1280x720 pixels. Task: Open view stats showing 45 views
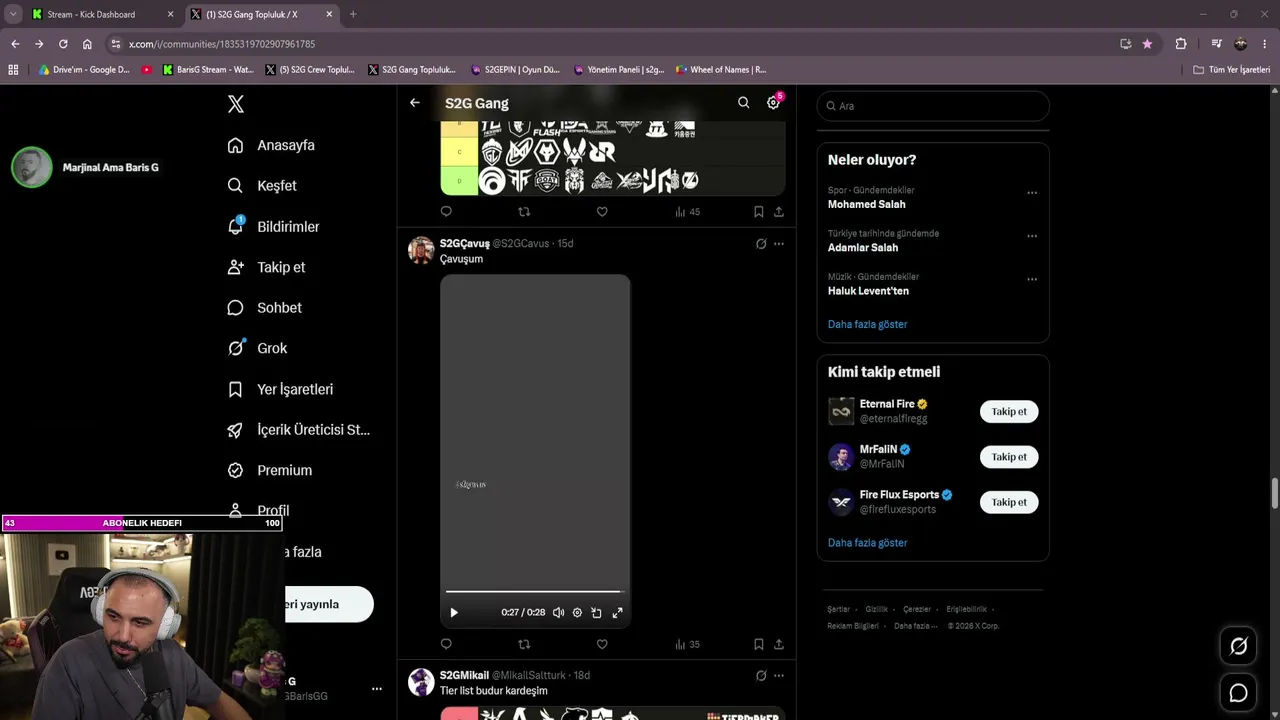[687, 212]
